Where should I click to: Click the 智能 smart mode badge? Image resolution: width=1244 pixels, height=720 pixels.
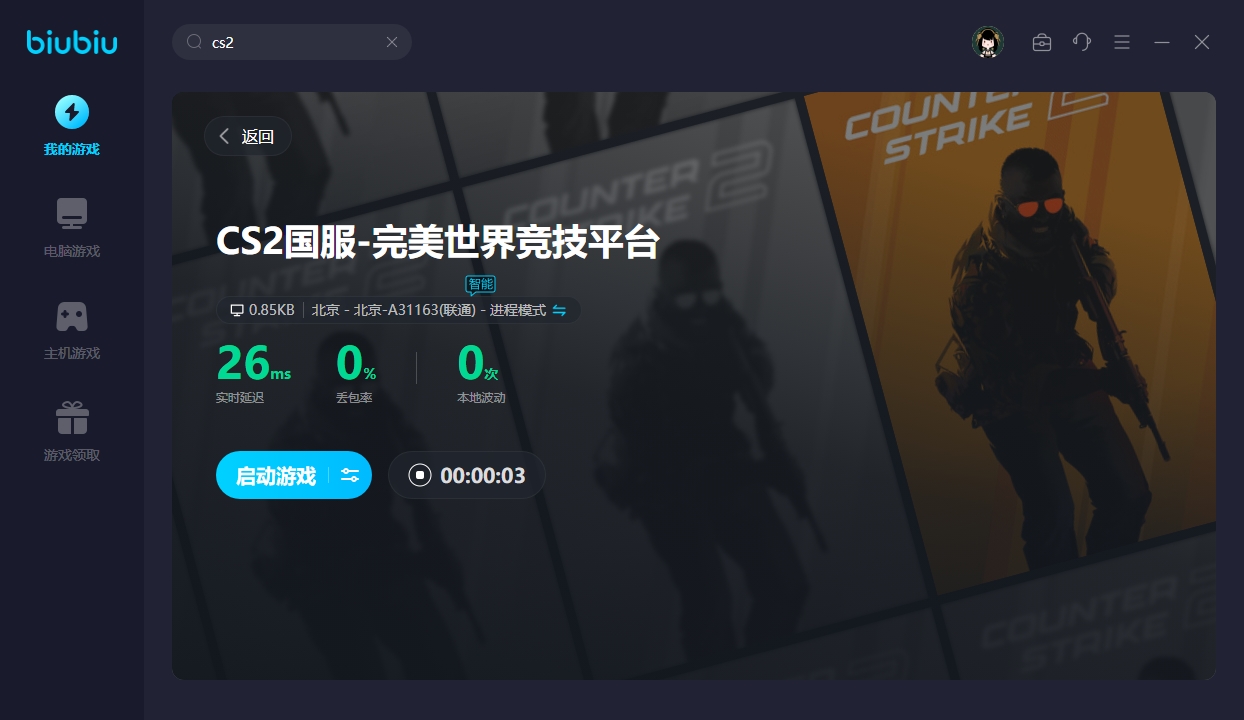coord(481,285)
